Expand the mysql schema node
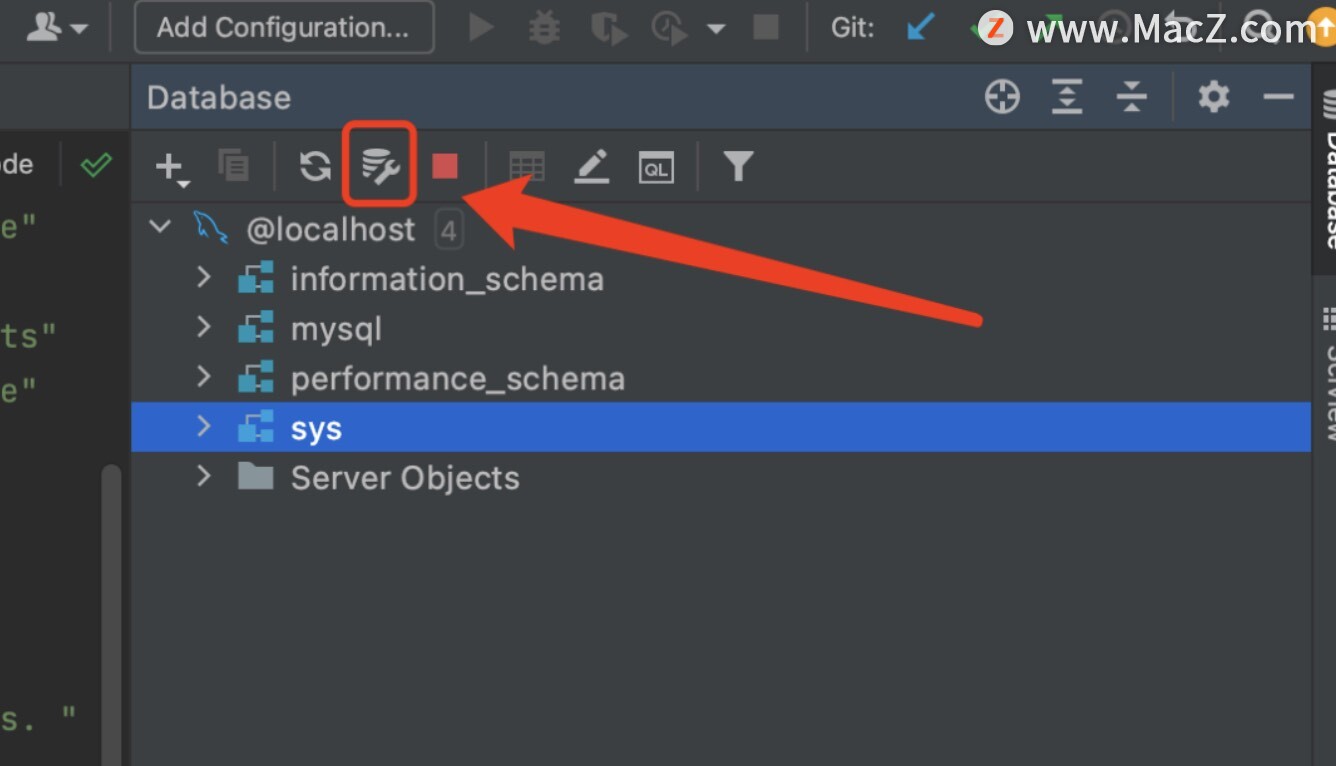The image size is (1336, 766). pos(204,327)
